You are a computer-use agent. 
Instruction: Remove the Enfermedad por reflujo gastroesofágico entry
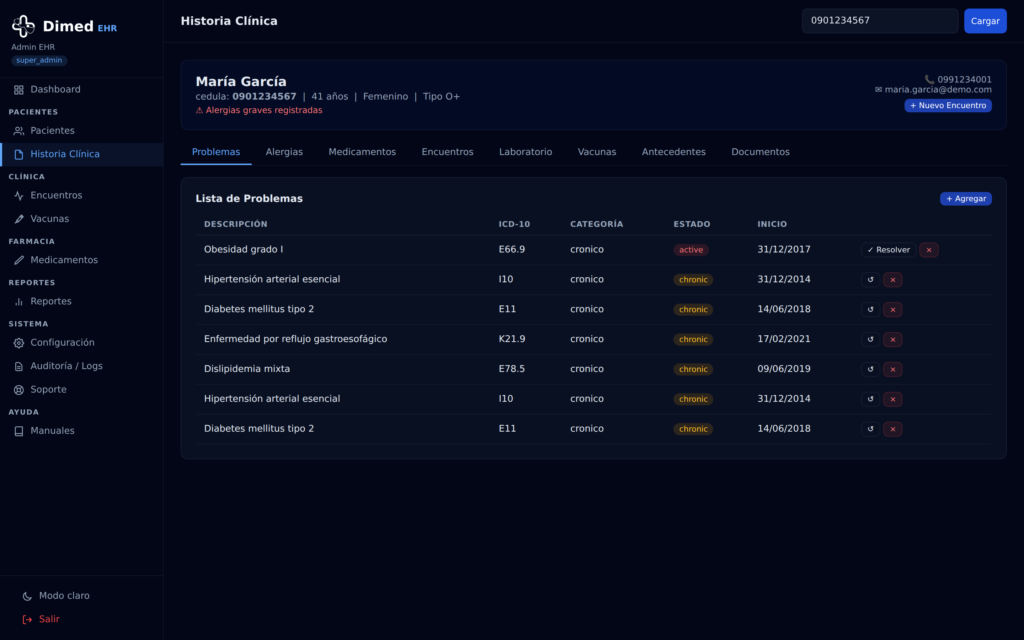point(893,339)
